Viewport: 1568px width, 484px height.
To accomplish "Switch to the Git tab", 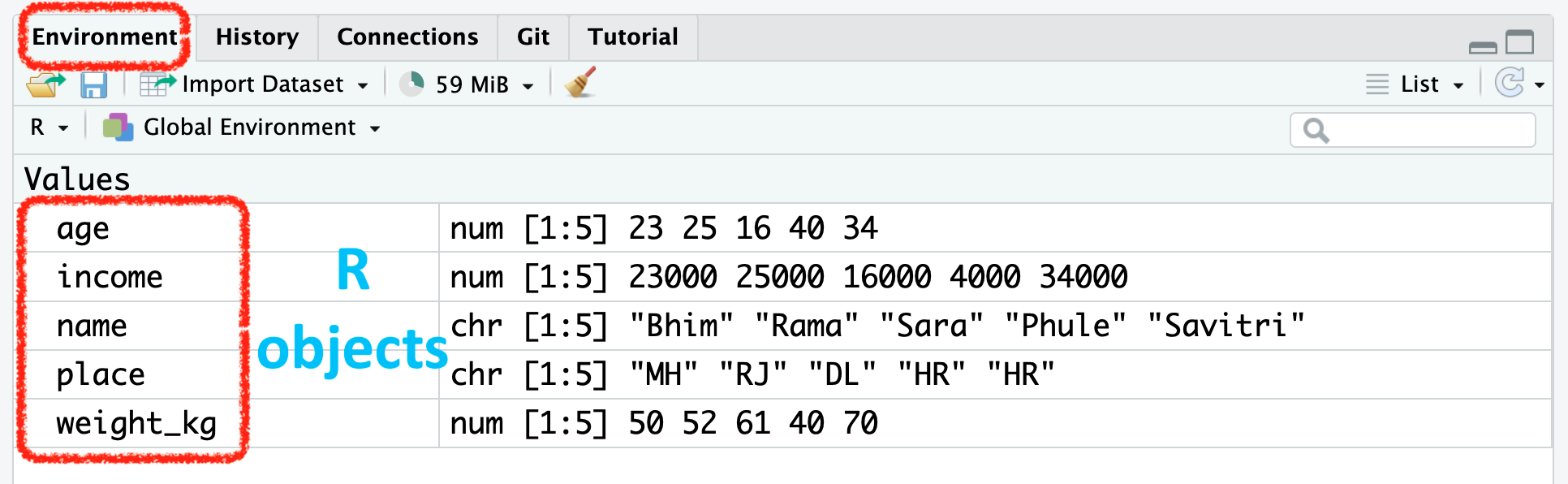I will click(533, 37).
